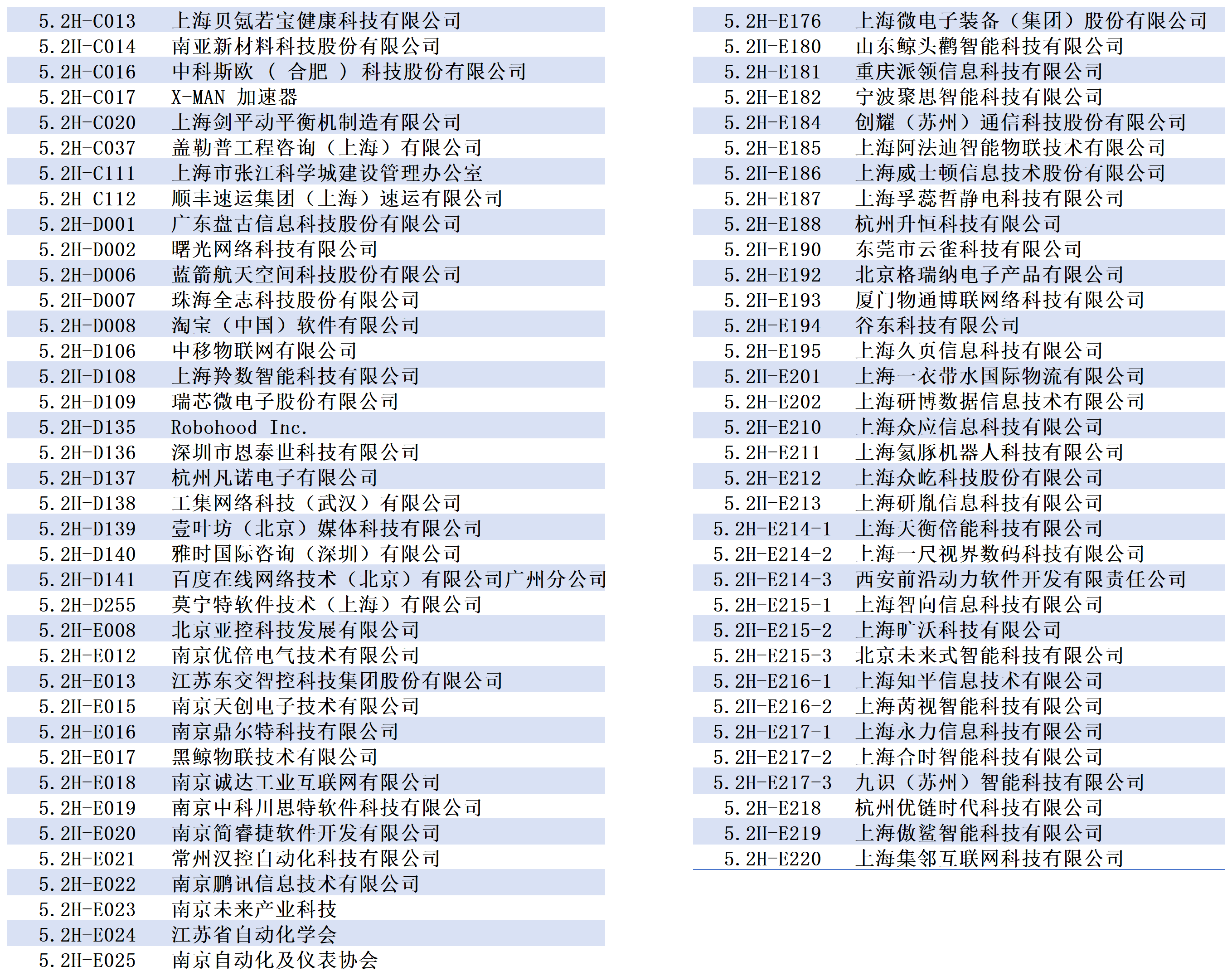Select 上海阿法迪智能物联技术有限公司
This screenshot has height=976, width=1232.
tap(1010, 148)
